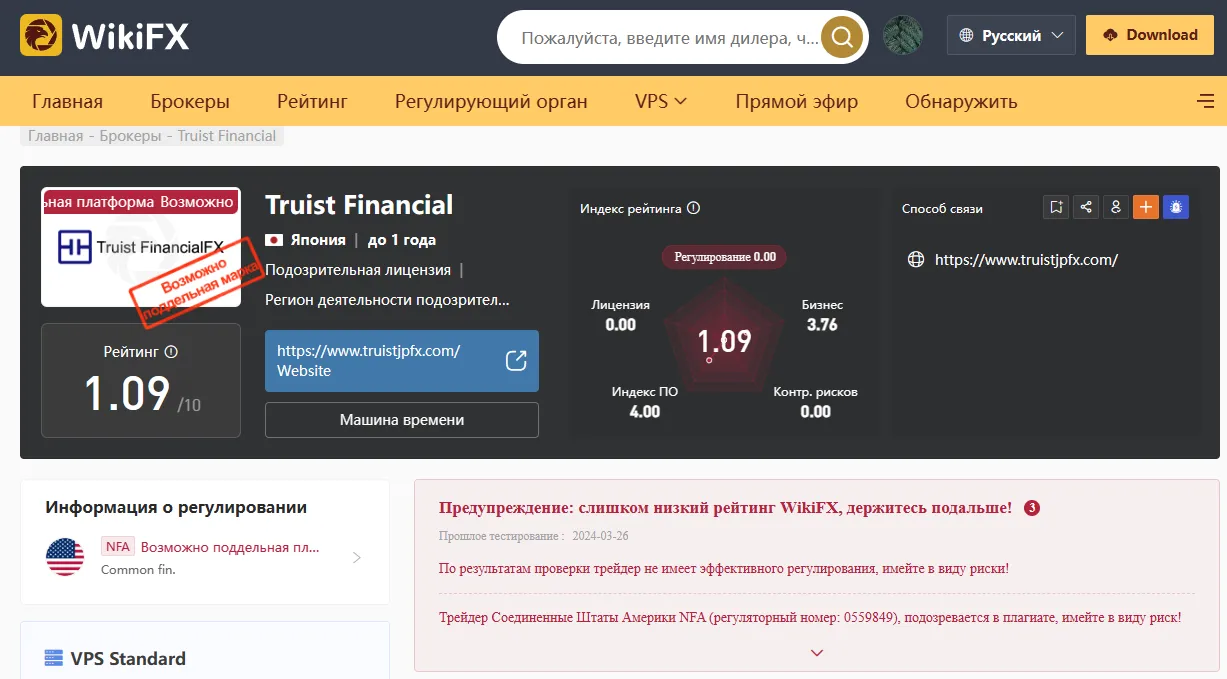Click the contact URL truistjpfx.com link
The image size is (1227, 679).
coord(1026,260)
